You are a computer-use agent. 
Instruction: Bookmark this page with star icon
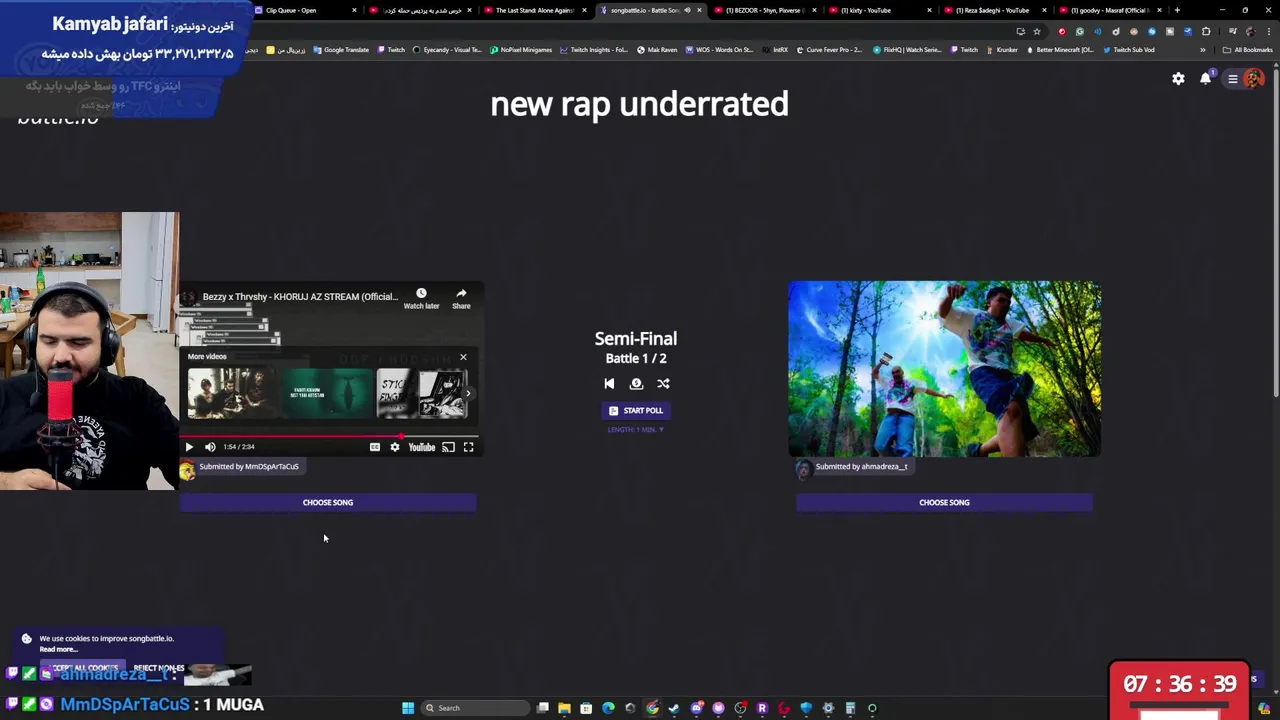tap(1037, 32)
